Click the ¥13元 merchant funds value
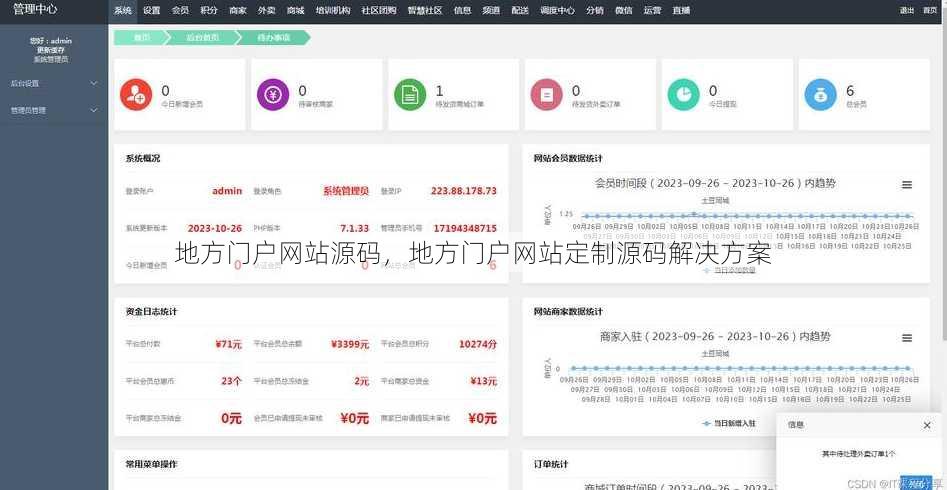This screenshot has width=947, height=490. 484,381
